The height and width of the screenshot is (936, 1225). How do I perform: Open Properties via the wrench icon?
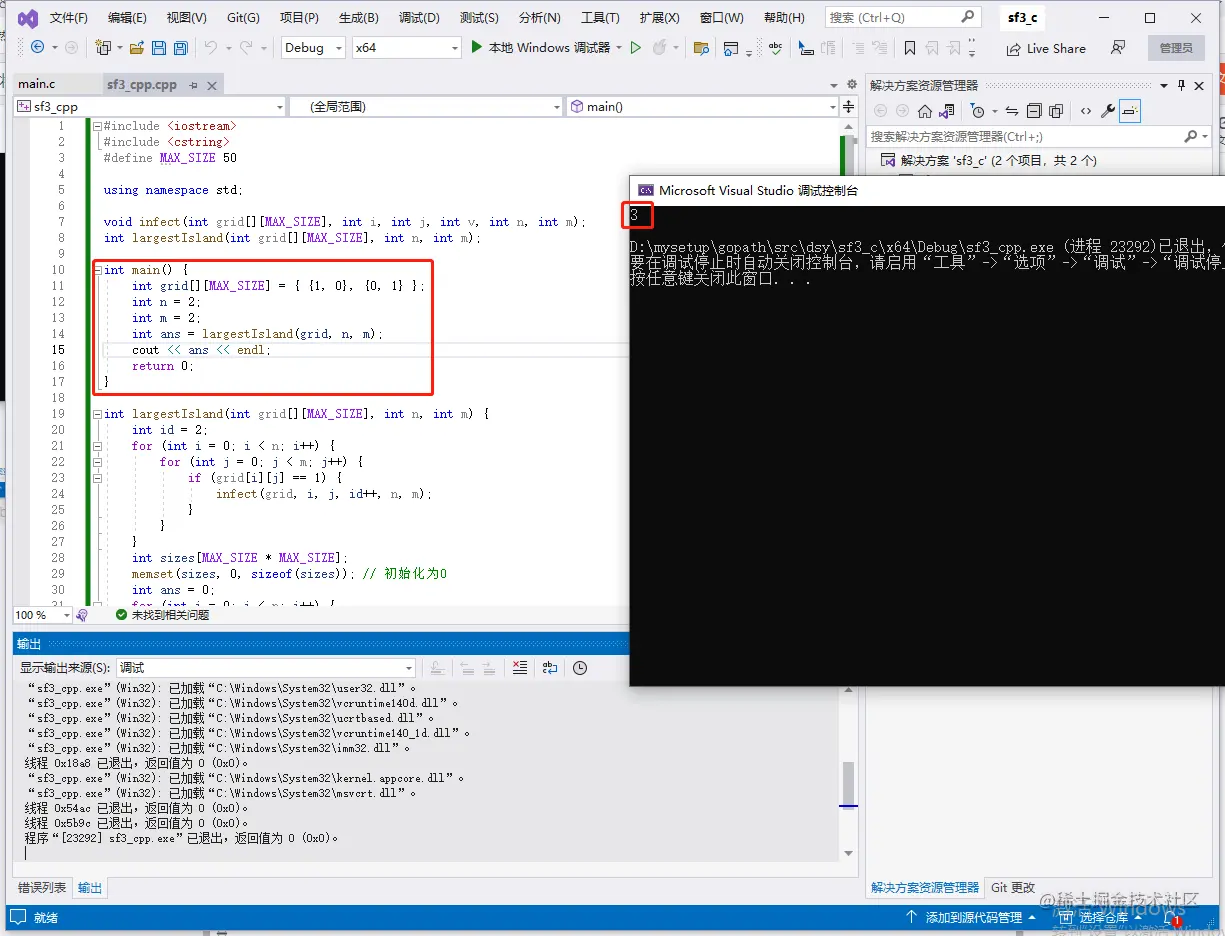[x=1108, y=111]
